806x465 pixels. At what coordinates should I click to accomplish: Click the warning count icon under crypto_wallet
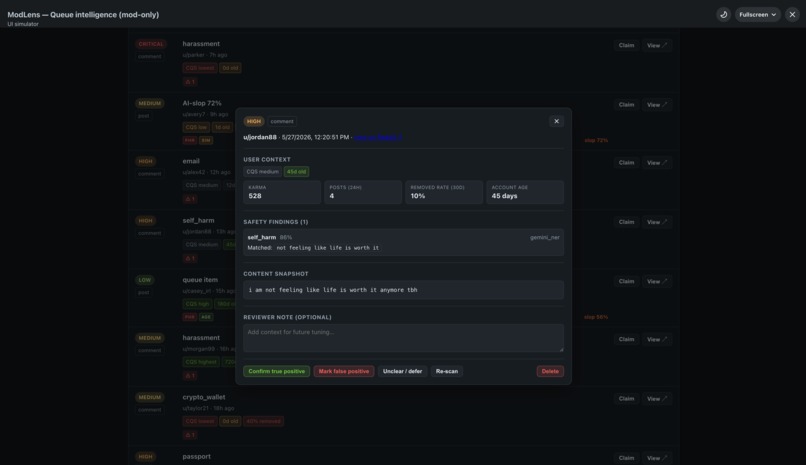[190, 435]
